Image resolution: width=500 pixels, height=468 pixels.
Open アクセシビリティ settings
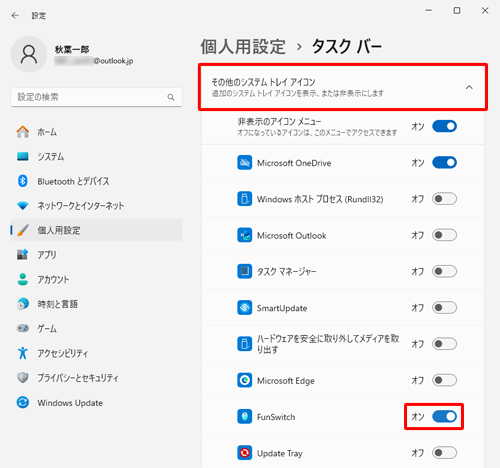pyautogui.click(x=97, y=353)
